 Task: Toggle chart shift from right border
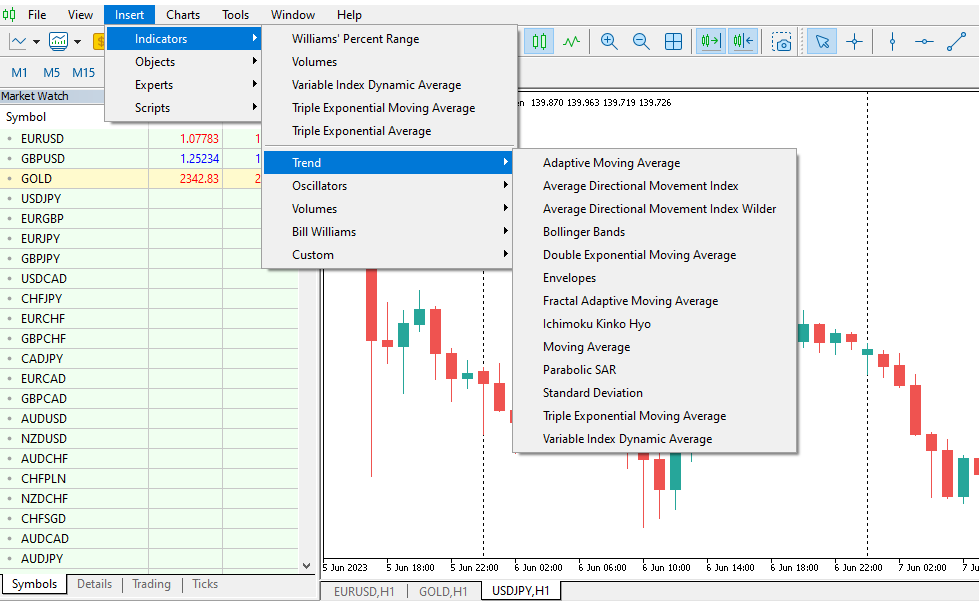743,42
